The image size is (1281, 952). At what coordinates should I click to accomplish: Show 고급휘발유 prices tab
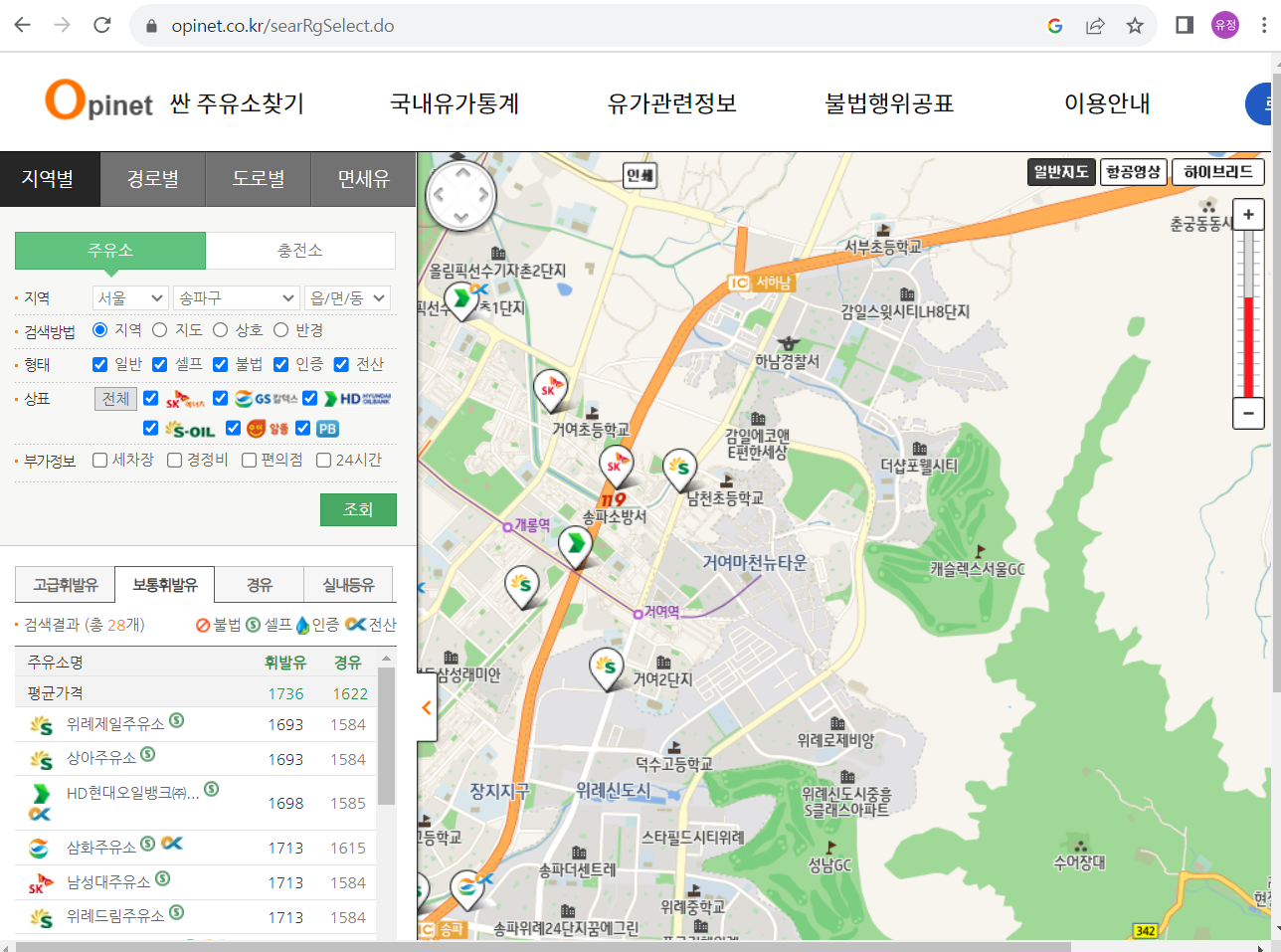tap(66, 585)
